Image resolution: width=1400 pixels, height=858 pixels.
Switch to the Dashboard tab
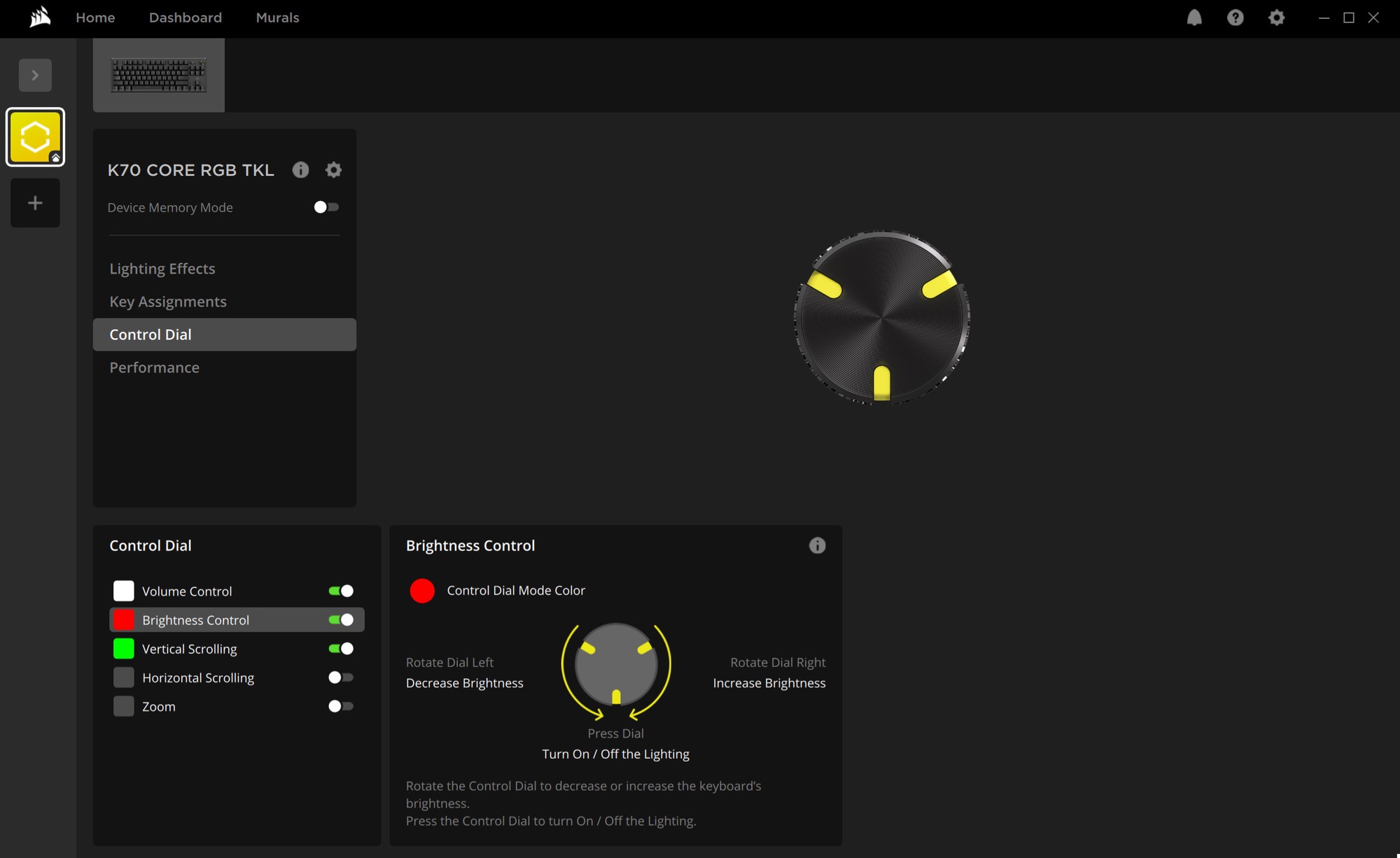pyautogui.click(x=185, y=17)
